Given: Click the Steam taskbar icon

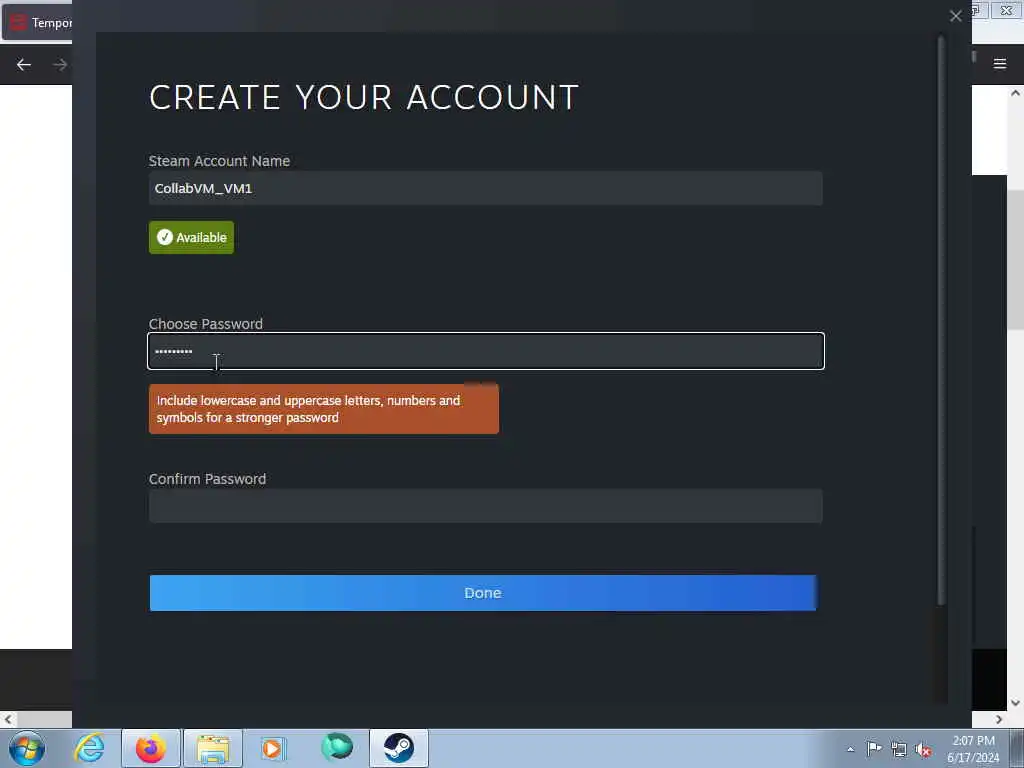Looking at the screenshot, I should pyautogui.click(x=398, y=748).
